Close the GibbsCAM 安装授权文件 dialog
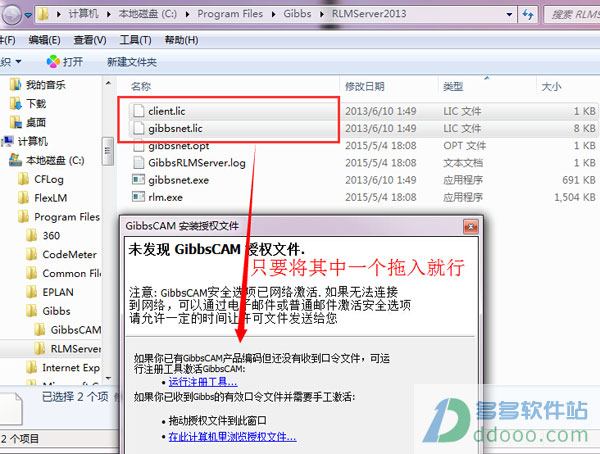 click(471, 227)
